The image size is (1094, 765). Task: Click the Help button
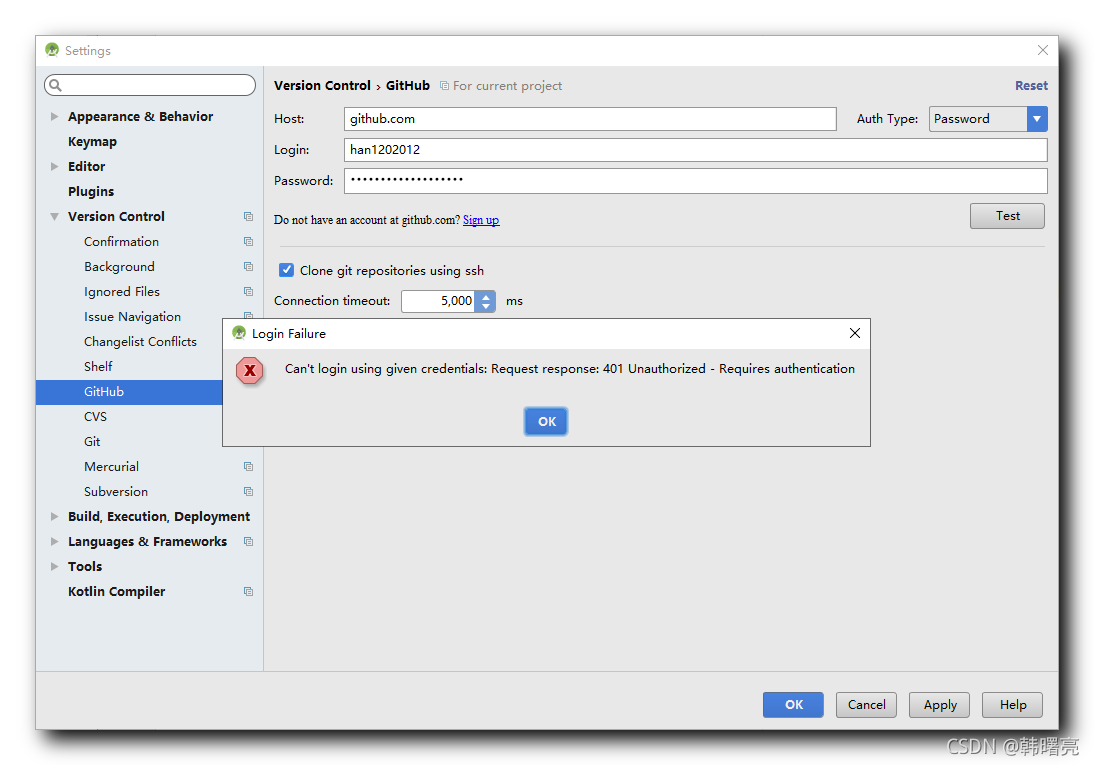tap(1012, 705)
